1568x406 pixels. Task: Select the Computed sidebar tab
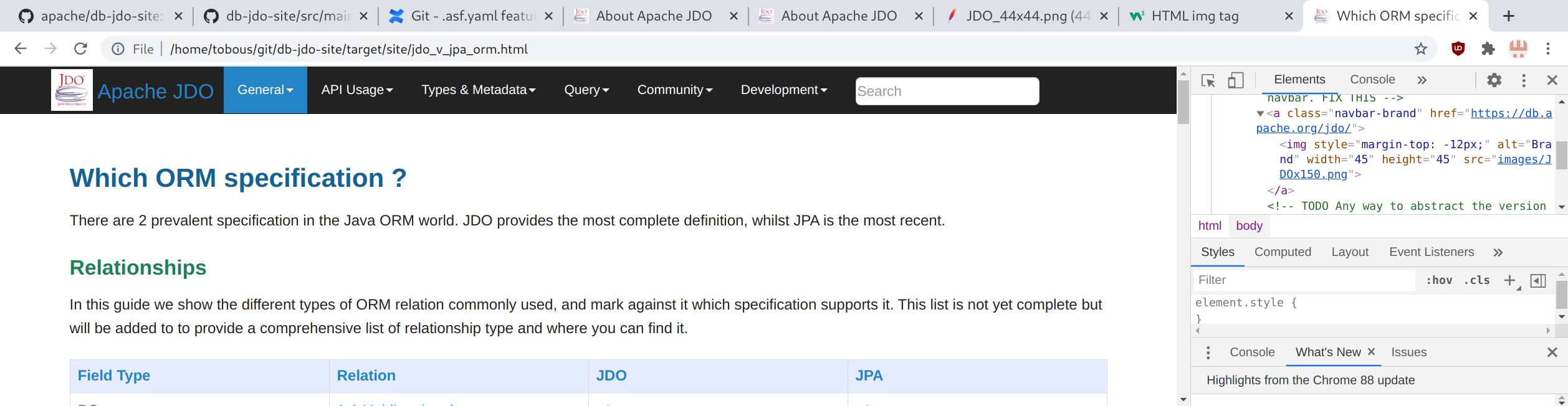[x=1283, y=252]
